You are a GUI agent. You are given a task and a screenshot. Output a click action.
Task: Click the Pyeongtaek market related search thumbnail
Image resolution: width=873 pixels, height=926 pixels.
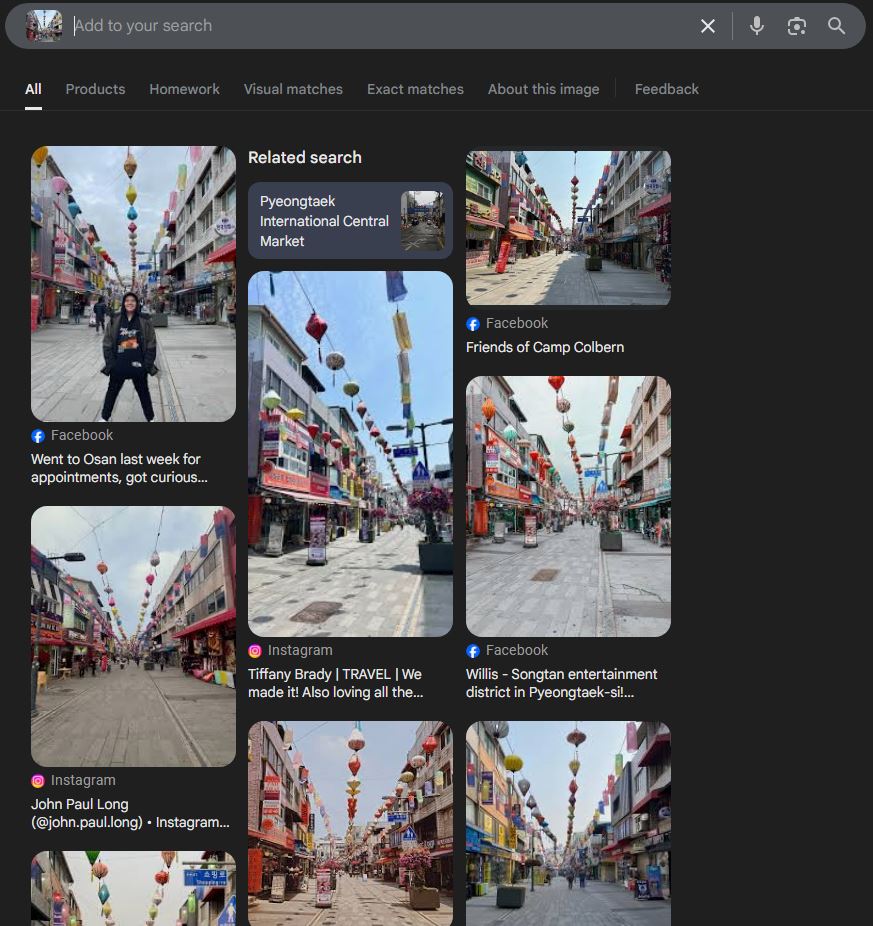(422, 221)
